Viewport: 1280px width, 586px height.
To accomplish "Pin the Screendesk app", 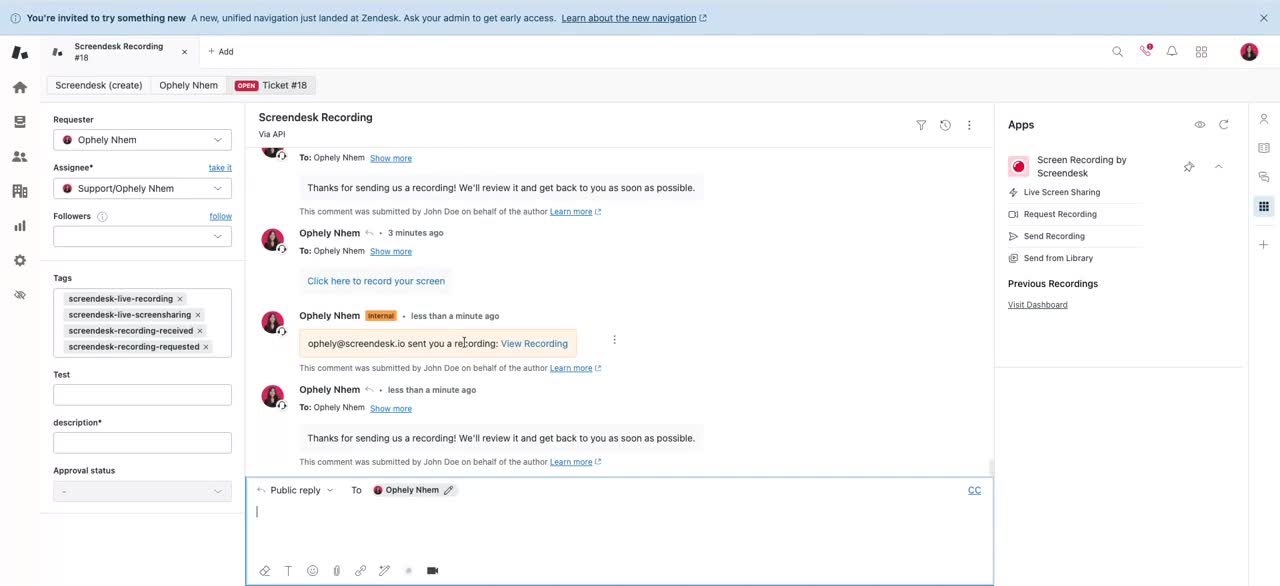I will (1189, 167).
